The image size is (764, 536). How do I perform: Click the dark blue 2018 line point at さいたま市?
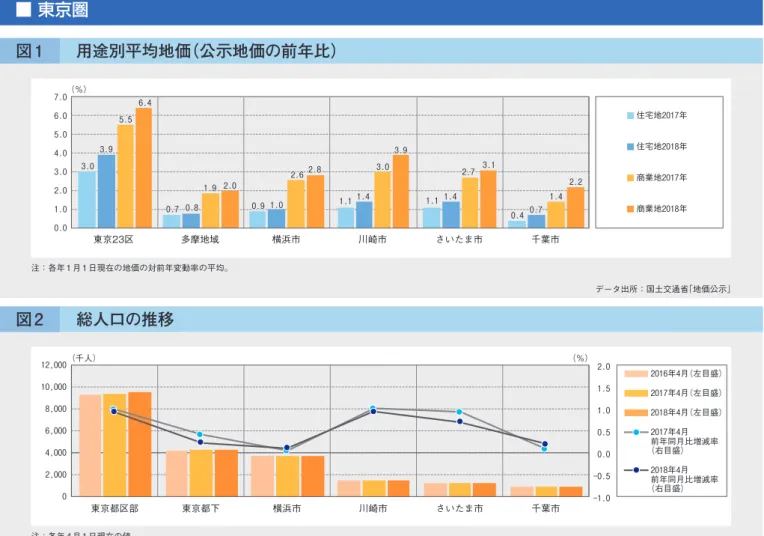460,421
